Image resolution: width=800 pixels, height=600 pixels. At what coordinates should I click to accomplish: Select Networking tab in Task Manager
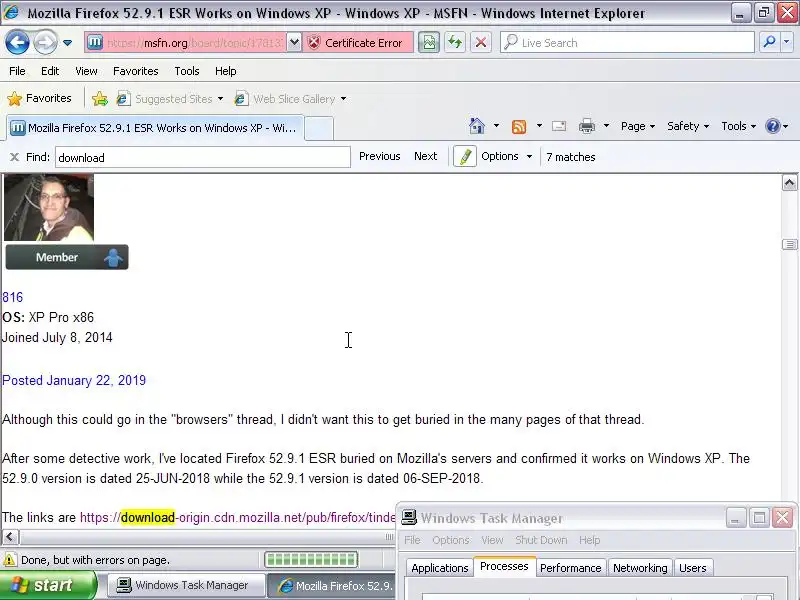640,568
